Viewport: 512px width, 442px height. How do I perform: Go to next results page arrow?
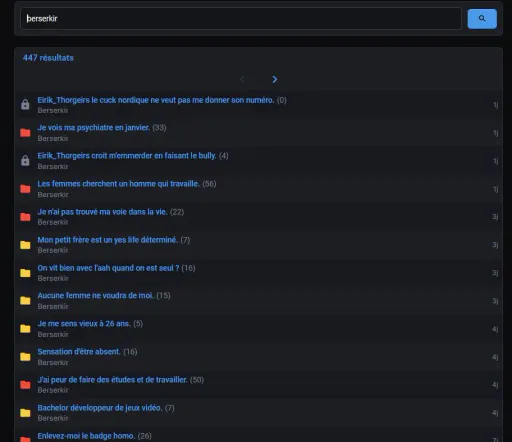[x=274, y=79]
